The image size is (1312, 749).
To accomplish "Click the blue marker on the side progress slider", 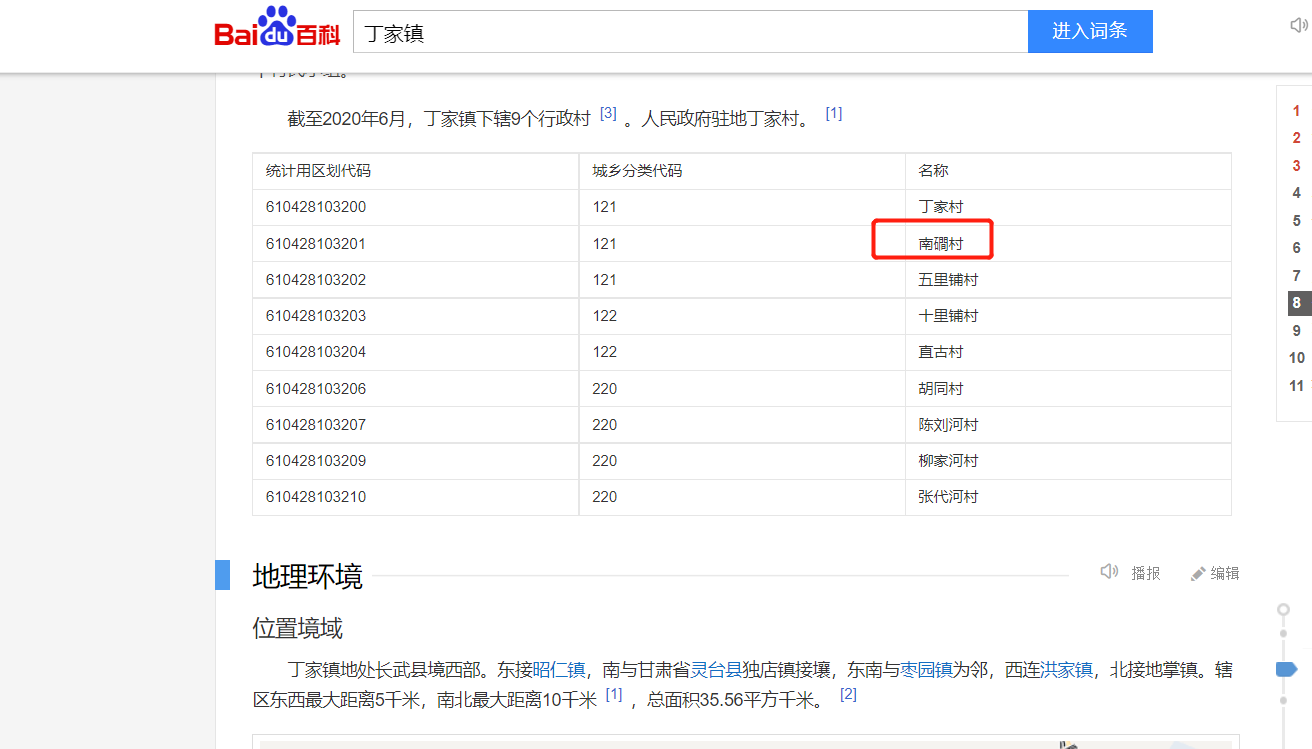I will click(1285, 669).
